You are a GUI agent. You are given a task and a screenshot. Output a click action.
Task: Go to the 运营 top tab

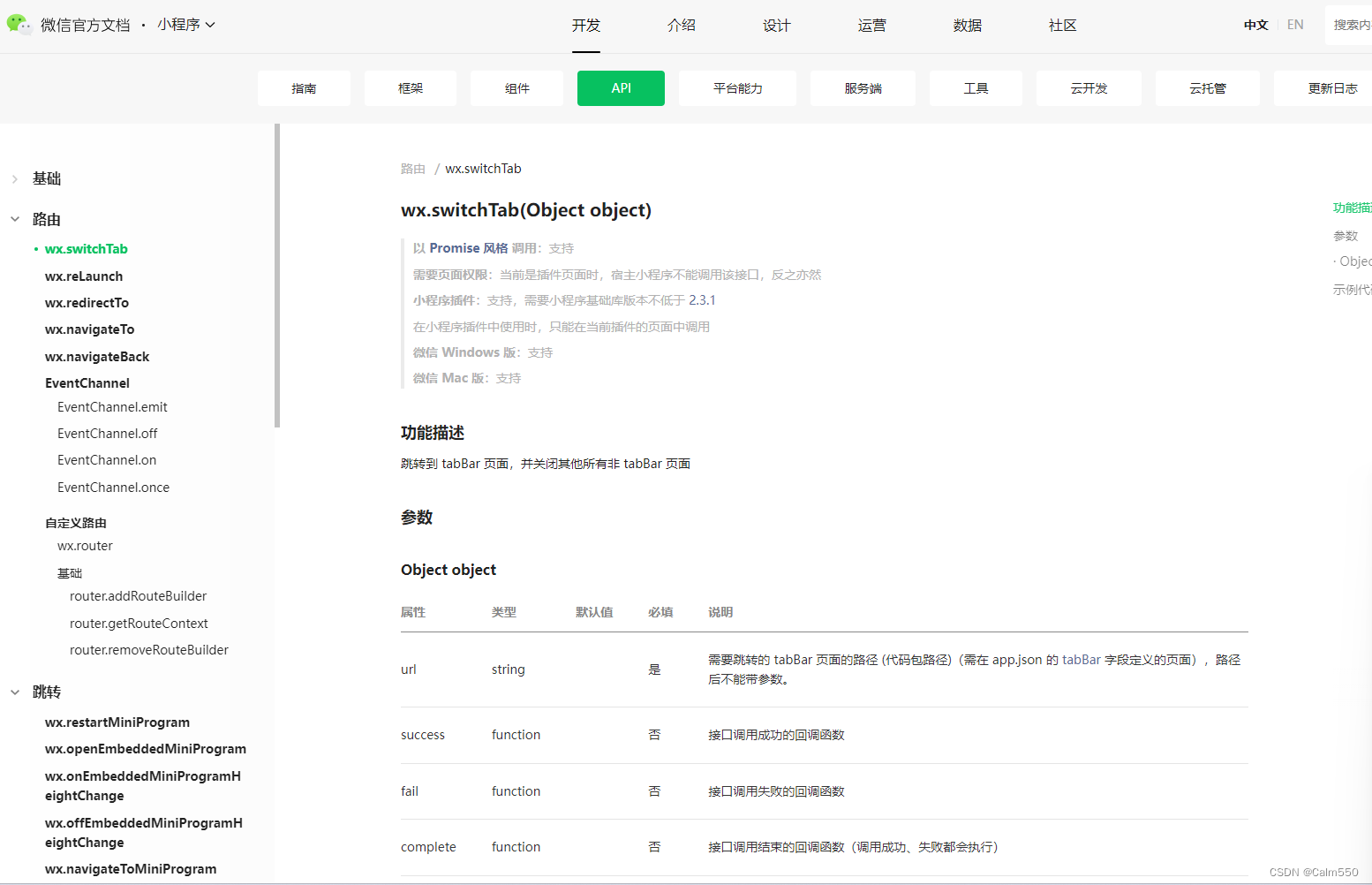tap(872, 26)
